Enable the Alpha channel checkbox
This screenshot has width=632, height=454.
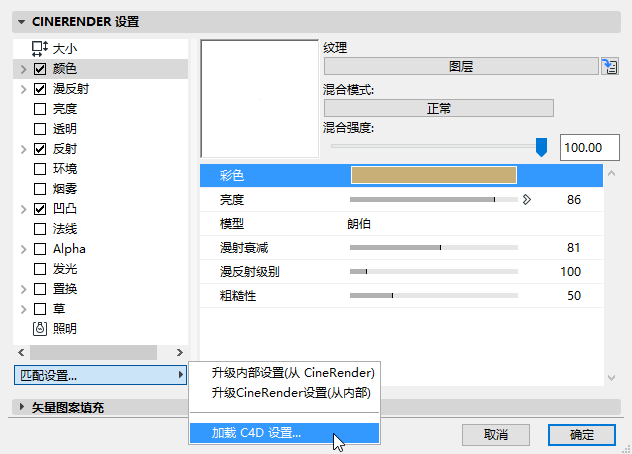[x=40, y=249]
